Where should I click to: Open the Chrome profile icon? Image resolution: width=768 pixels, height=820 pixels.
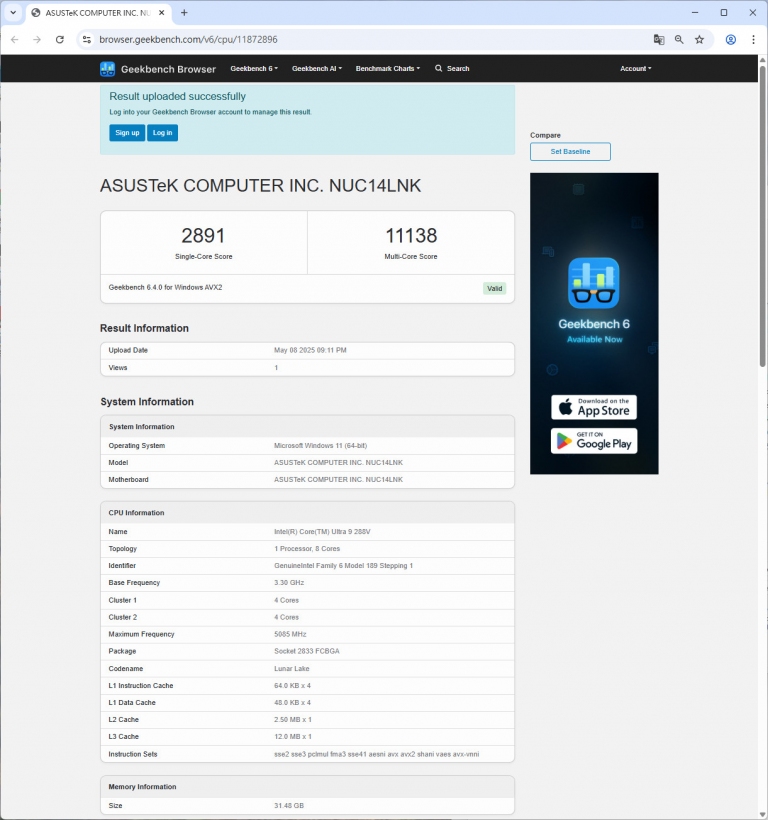pyautogui.click(x=731, y=40)
